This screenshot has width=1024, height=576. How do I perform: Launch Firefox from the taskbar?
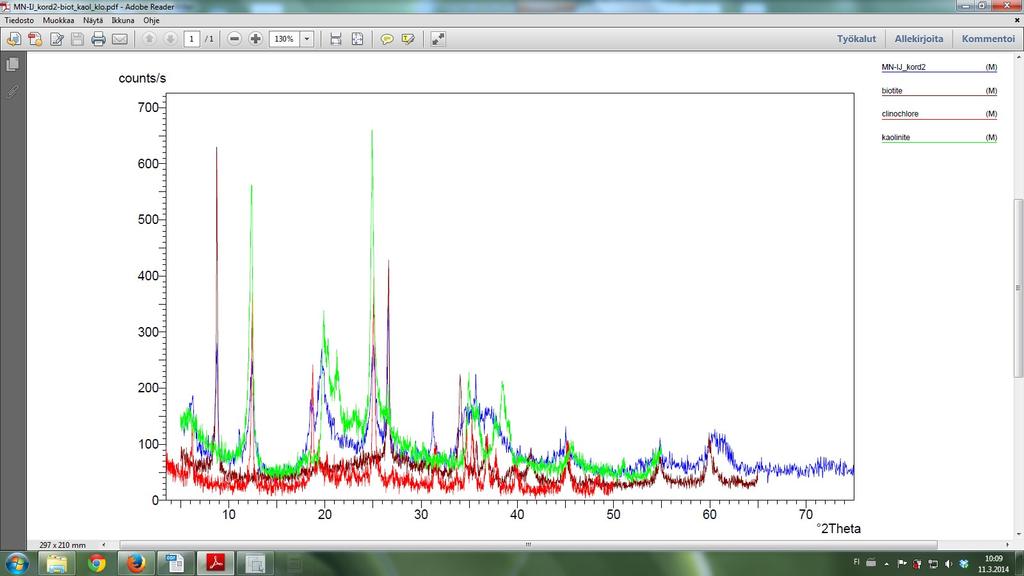tap(136, 563)
